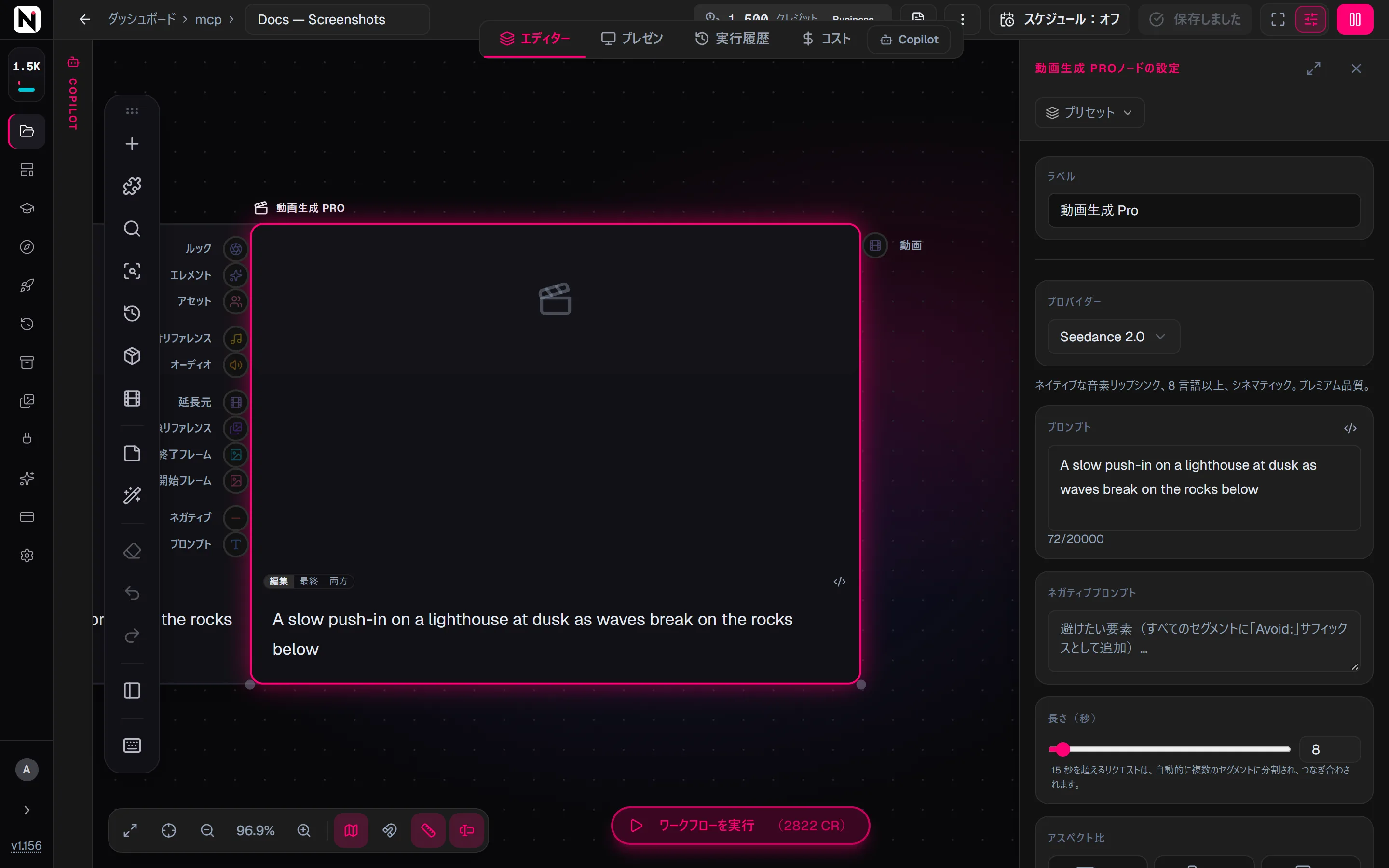The height and width of the screenshot is (868, 1389).
Task: Click the graduation cap learn icon
Action: [27, 208]
